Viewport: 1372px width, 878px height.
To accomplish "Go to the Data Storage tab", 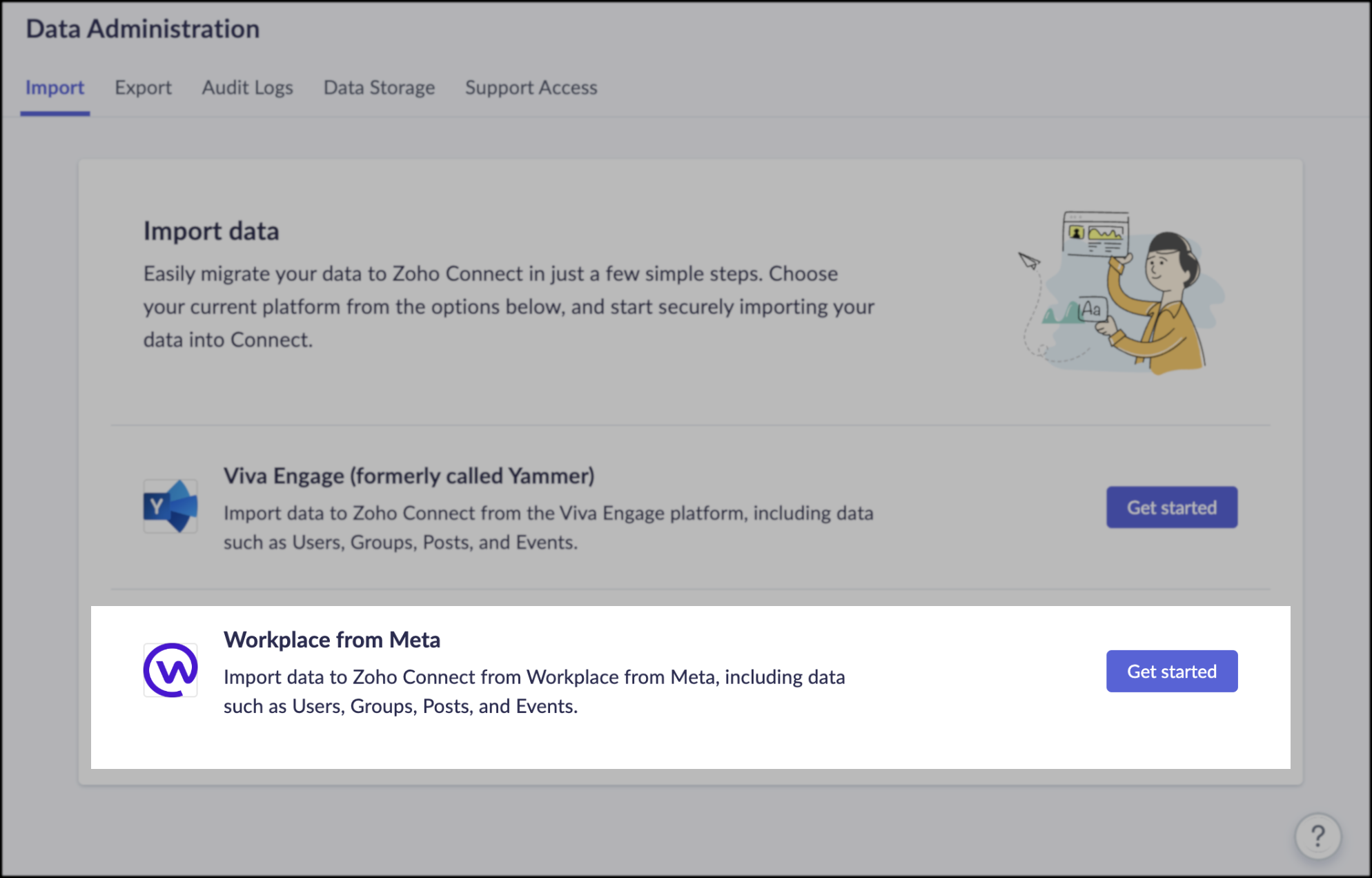I will (x=379, y=88).
